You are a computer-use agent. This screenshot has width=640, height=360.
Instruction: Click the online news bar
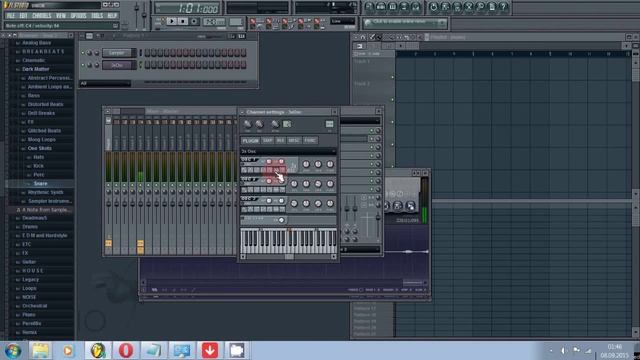404,22
